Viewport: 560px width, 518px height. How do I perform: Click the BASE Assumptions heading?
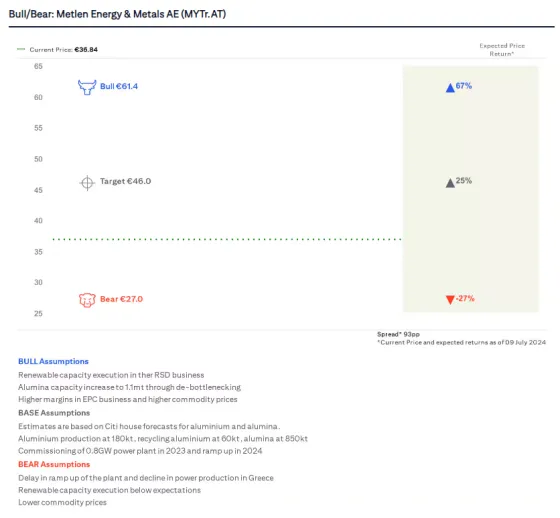pyautogui.click(x=54, y=413)
